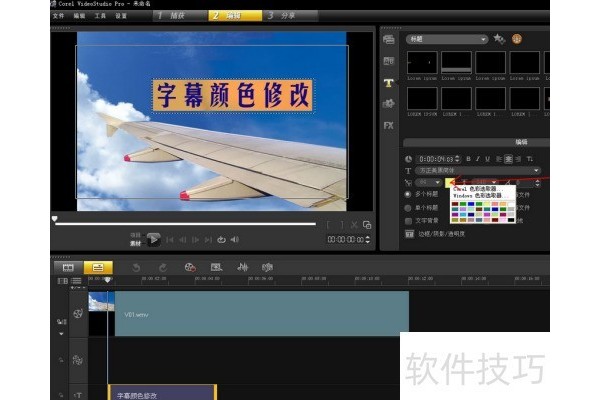Select the 单个标题 radio option
The image size is (600, 400).
point(408,208)
